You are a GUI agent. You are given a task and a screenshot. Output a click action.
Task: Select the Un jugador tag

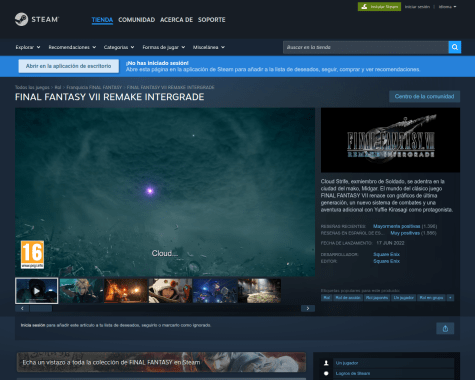pos(403,298)
